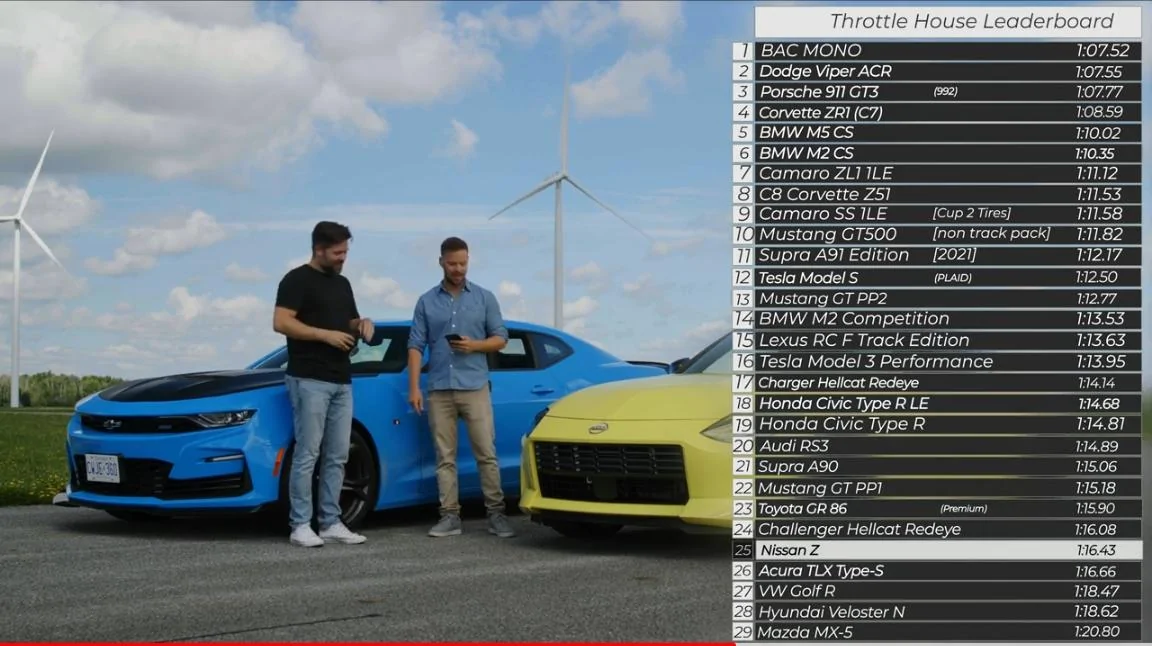Click the BMW M5 CS entry
The height and width of the screenshot is (646, 1152).
948,132
